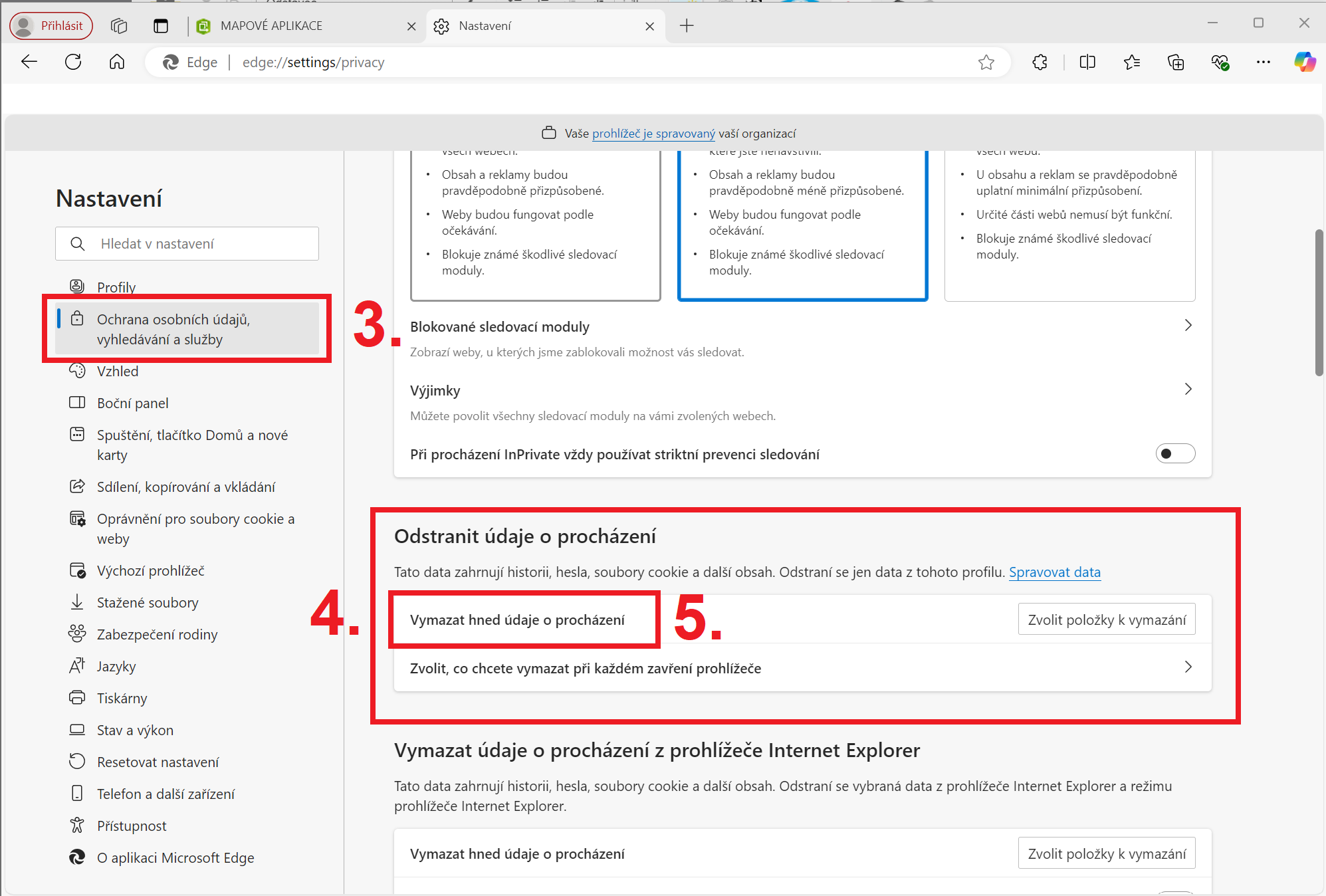The width and height of the screenshot is (1326, 896).
Task: Click the Home button icon
Action: click(x=117, y=62)
